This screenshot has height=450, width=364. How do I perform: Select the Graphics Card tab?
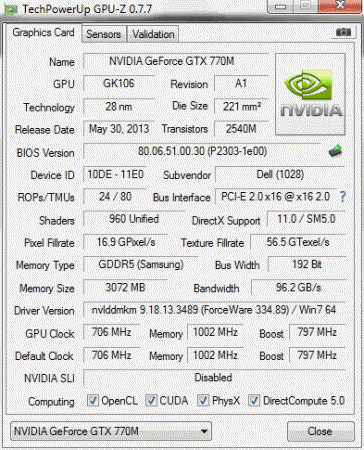43,33
